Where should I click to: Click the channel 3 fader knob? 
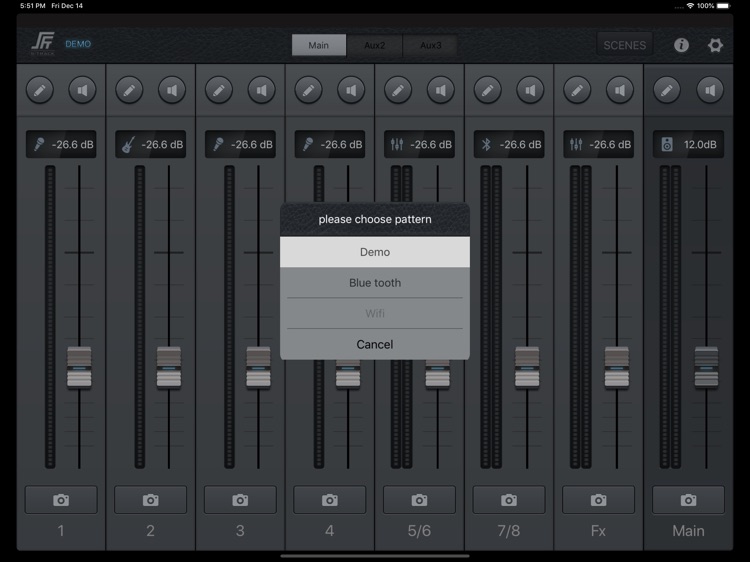(258, 367)
